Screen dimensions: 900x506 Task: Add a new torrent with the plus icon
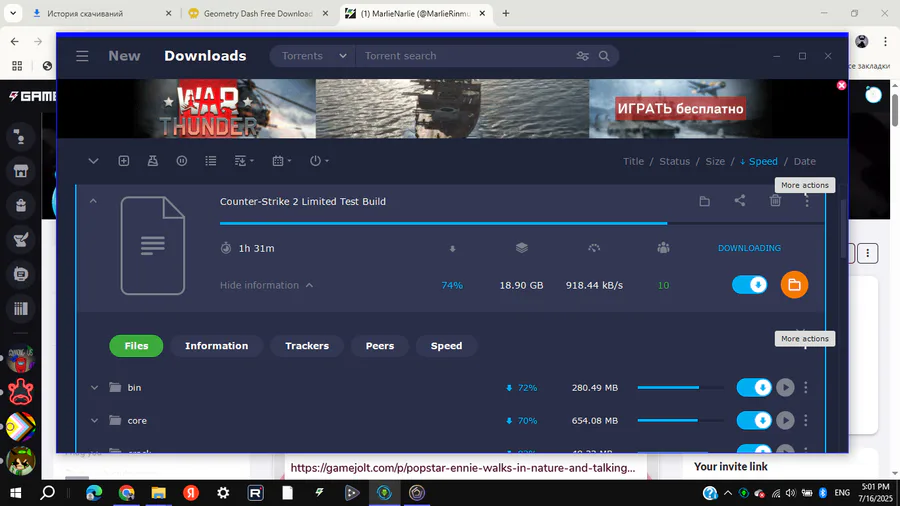click(123, 161)
